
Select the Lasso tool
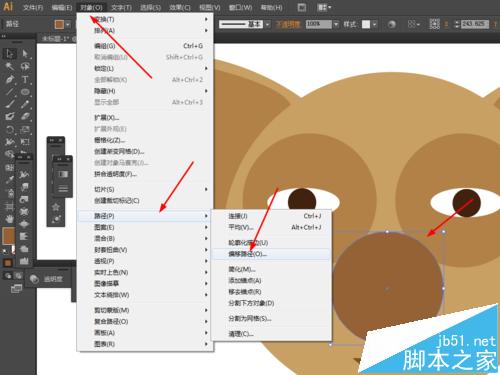click(x=25, y=66)
